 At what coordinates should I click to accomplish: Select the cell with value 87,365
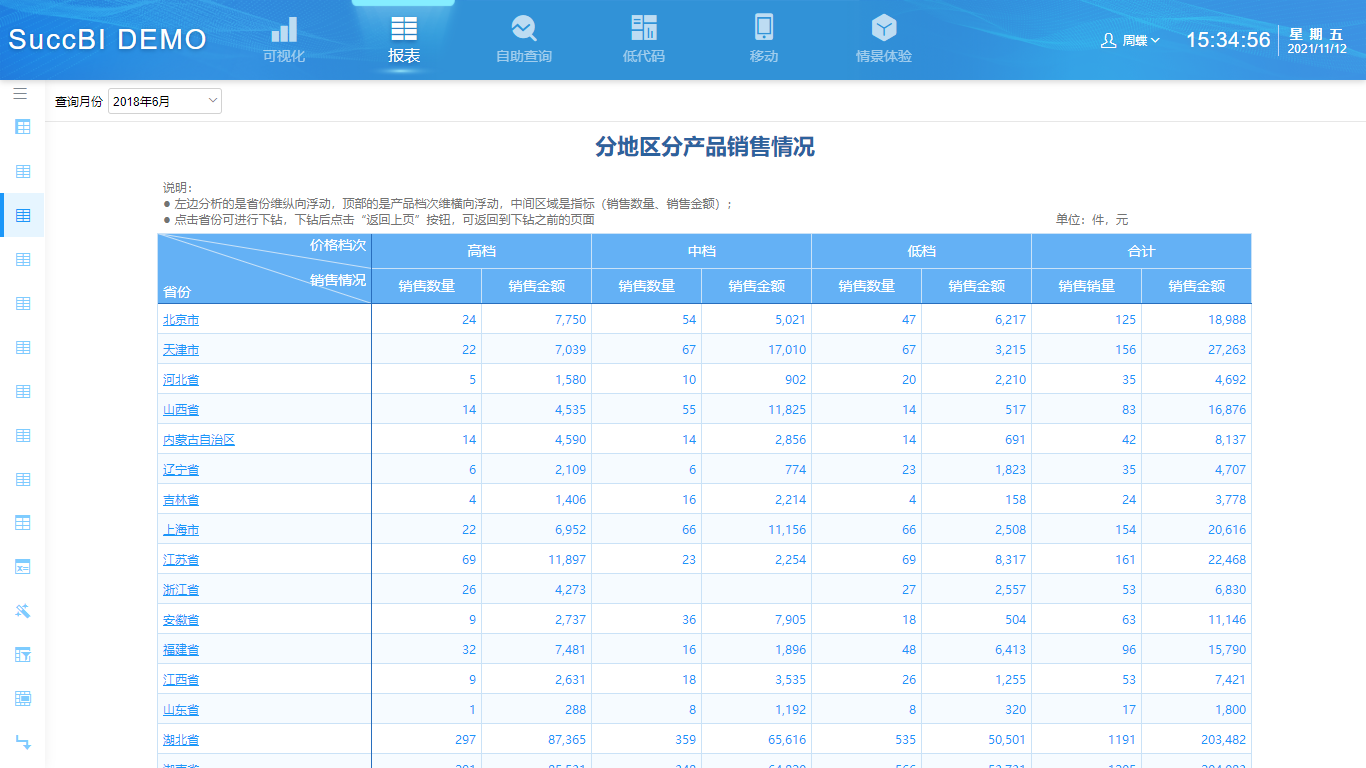point(537,740)
